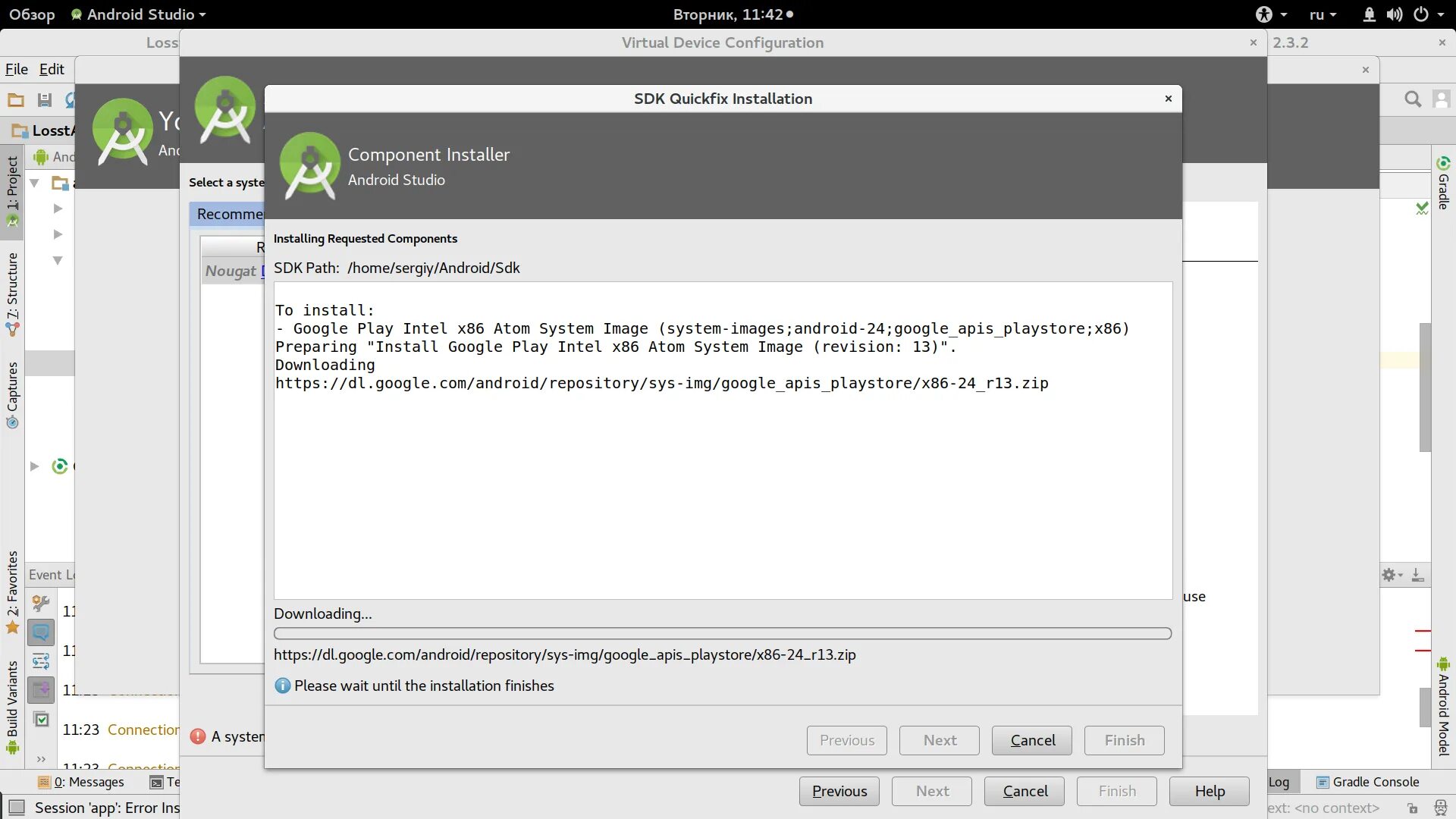Click mark all as read checkmark icon
The height and width of the screenshot is (819, 1456).
(42, 719)
